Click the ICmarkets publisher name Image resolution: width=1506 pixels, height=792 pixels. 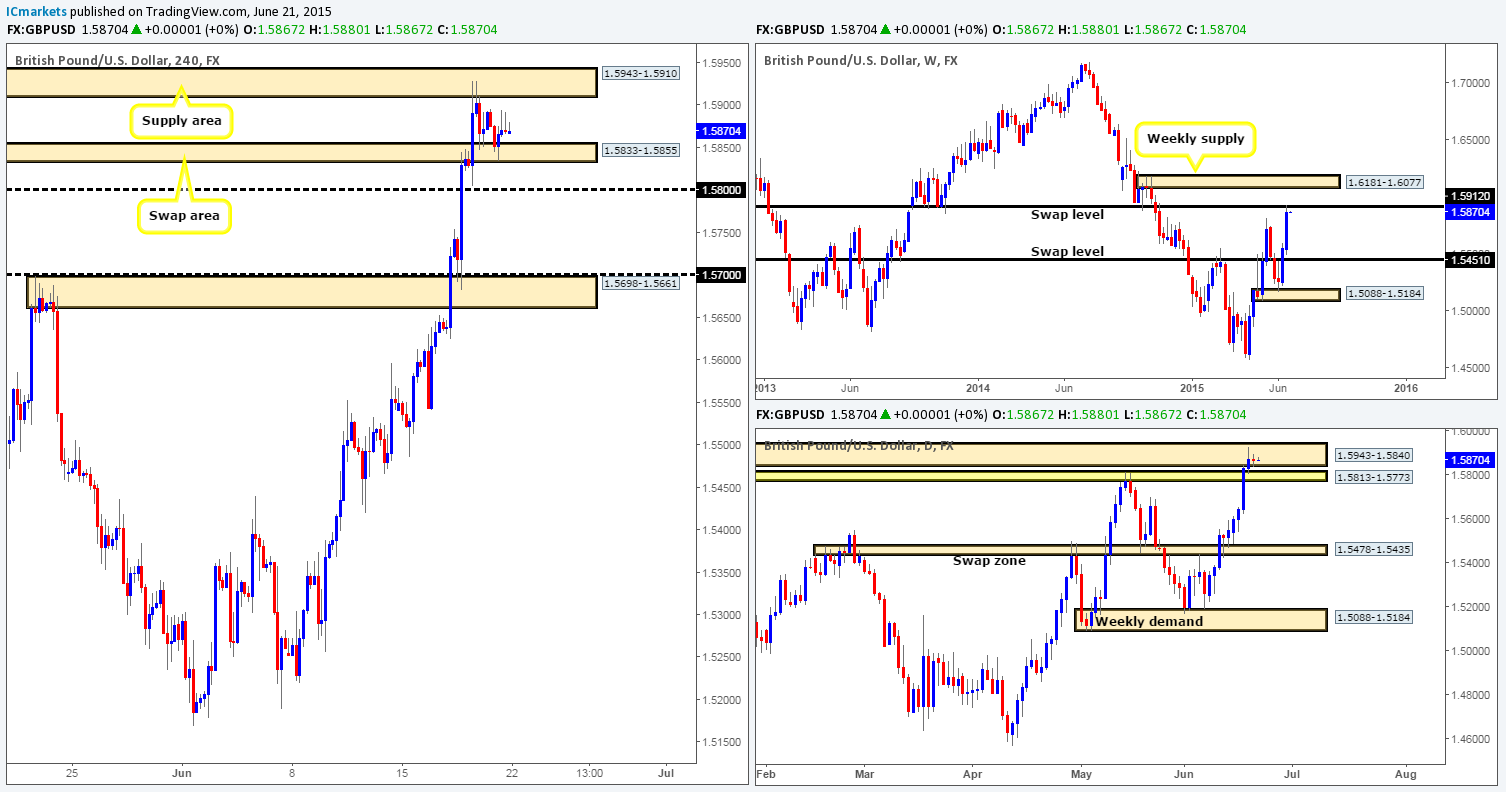point(35,11)
